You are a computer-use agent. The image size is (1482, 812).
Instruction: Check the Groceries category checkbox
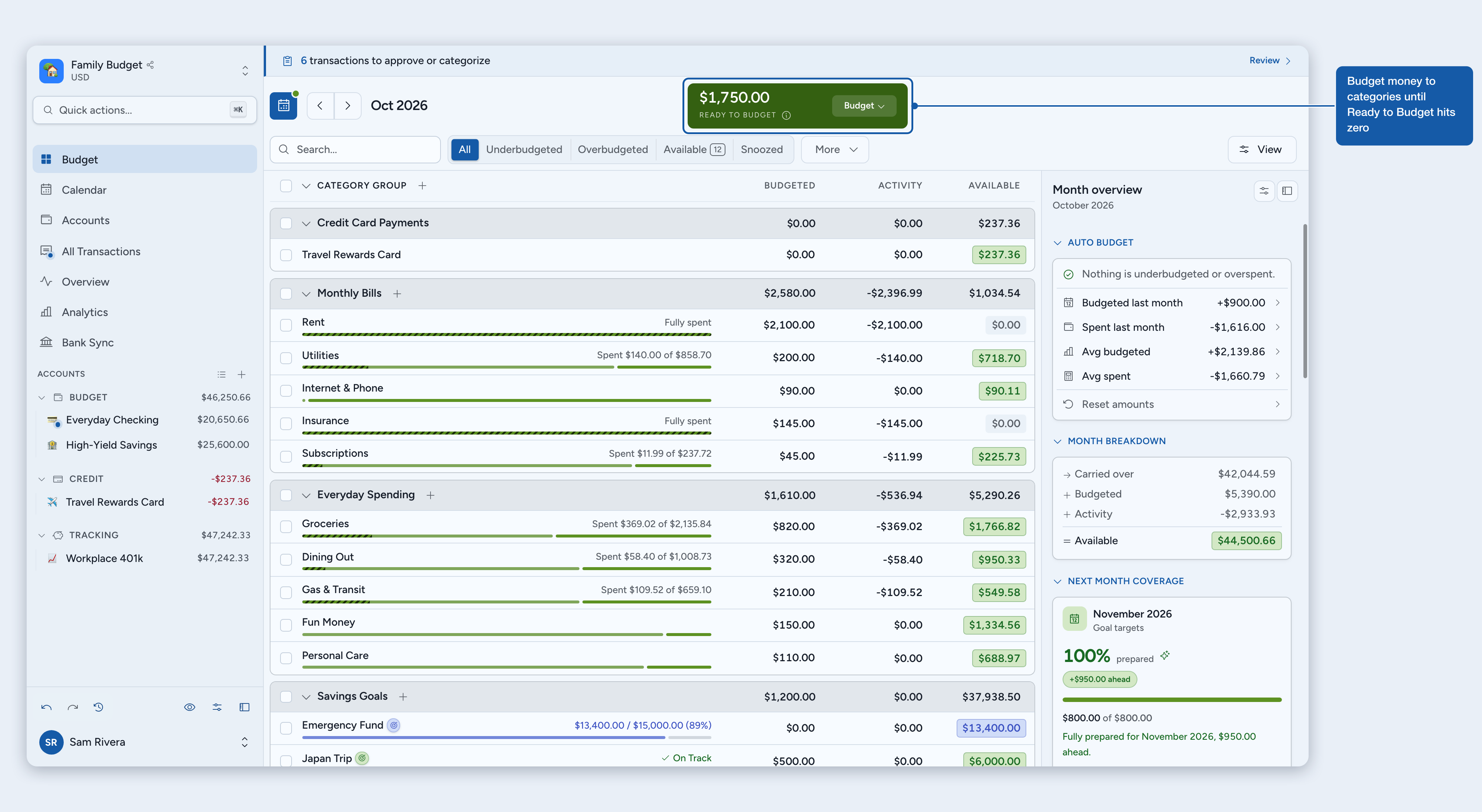pyautogui.click(x=286, y=526)
